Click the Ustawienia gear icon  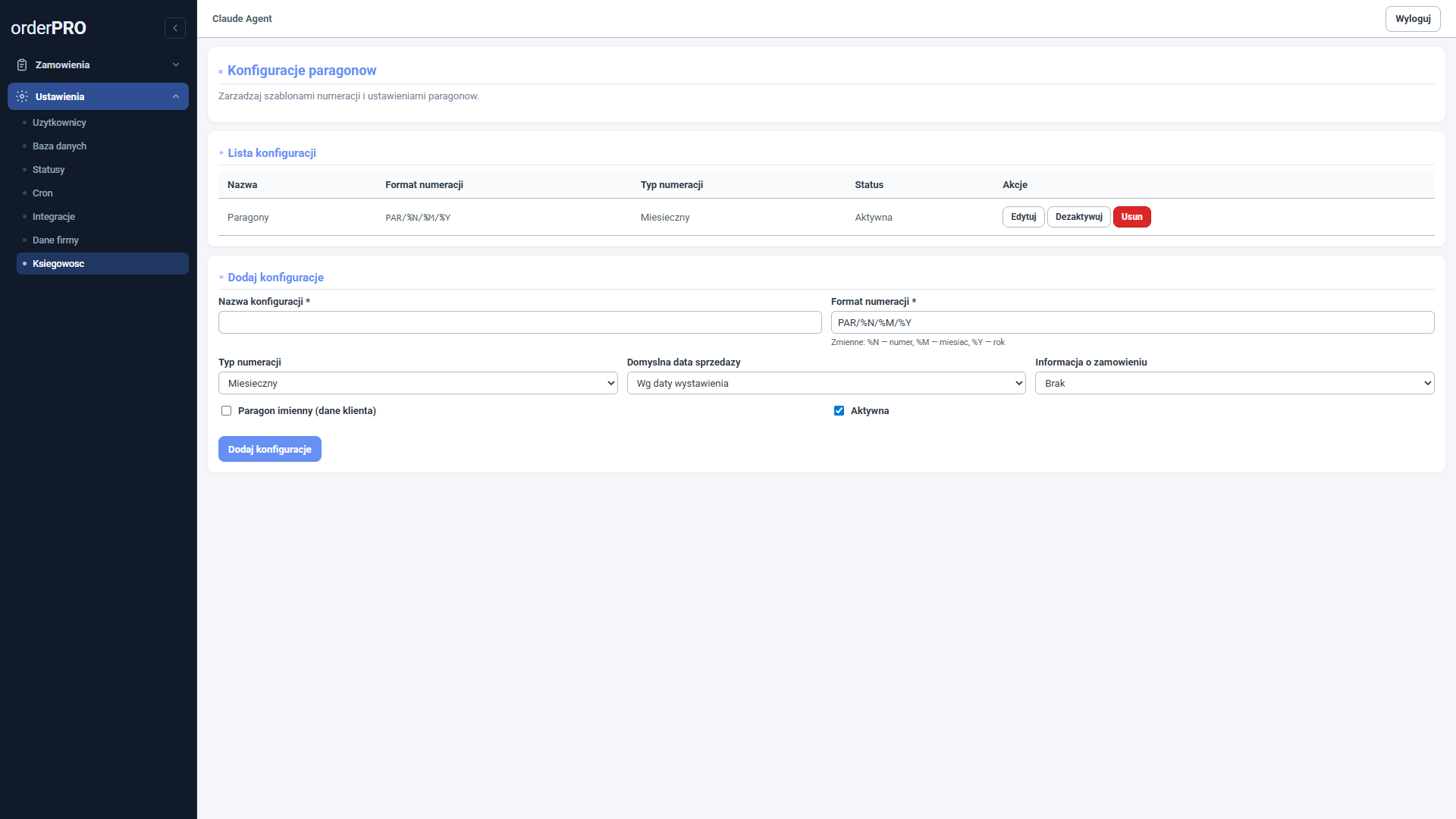tap(22, 96)
